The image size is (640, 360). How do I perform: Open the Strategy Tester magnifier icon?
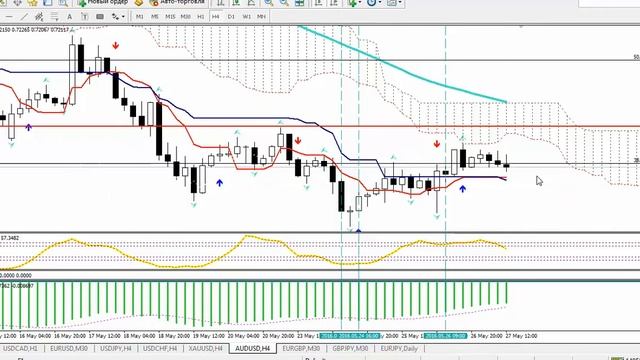[x=63, y=2]
